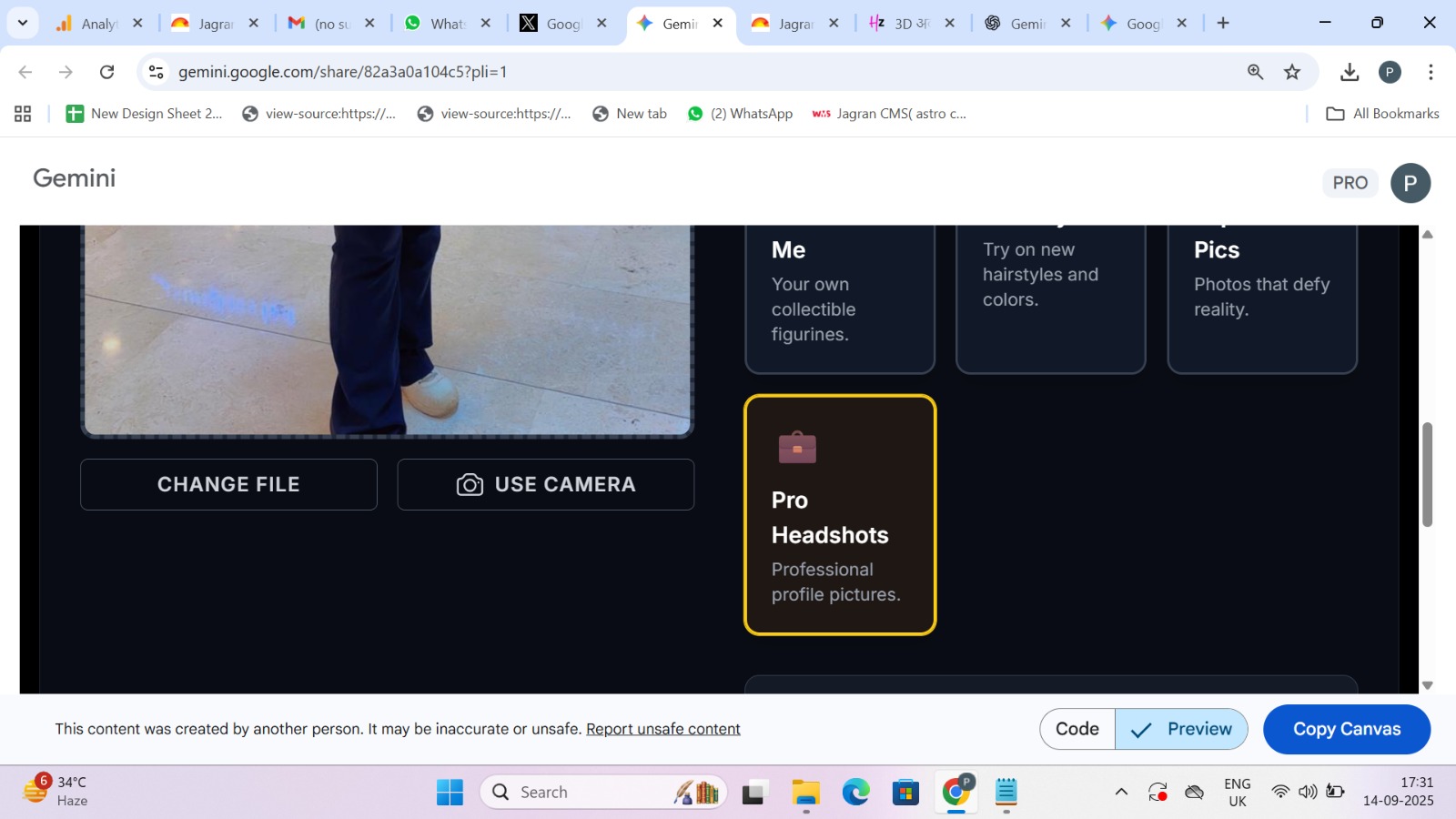Click the briefcase icon on Pro Headshots
The height and width of the screenshot is (819, 1456).
pyautogui.click(x=796, y=447)
